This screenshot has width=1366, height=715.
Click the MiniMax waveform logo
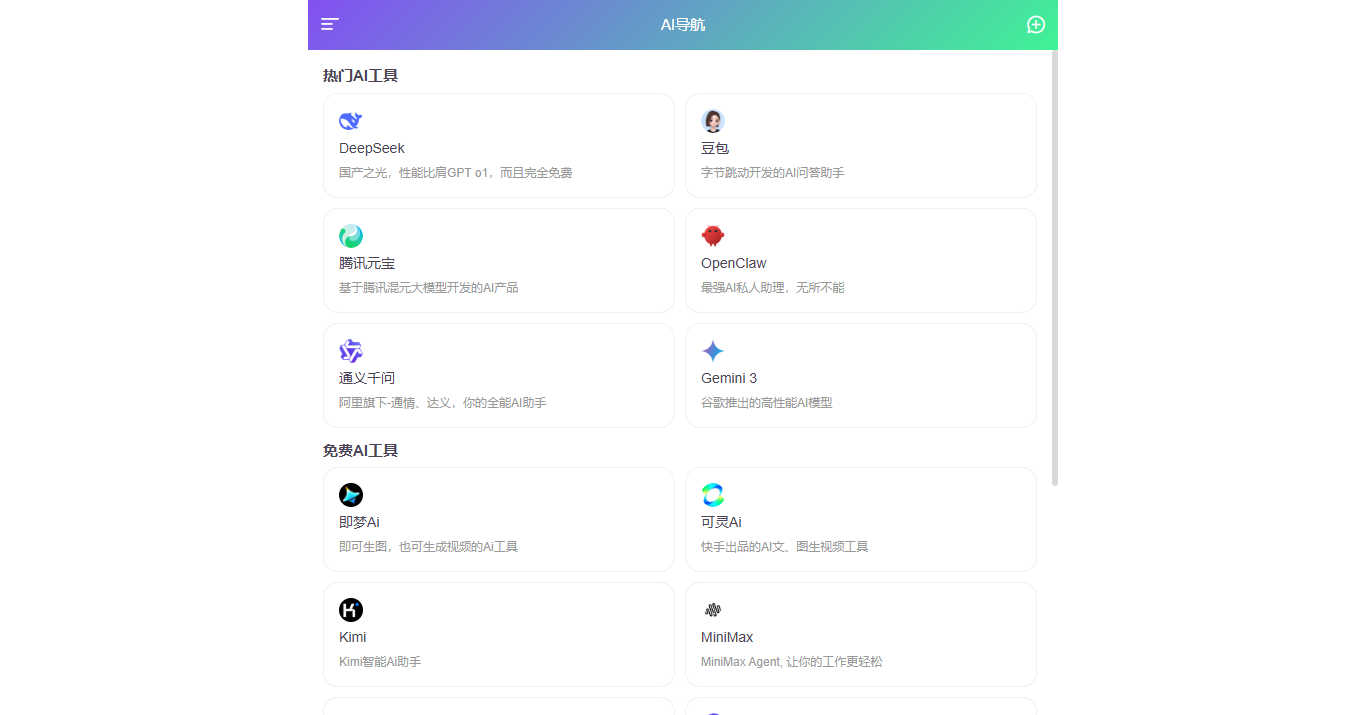tap(713, 610)
